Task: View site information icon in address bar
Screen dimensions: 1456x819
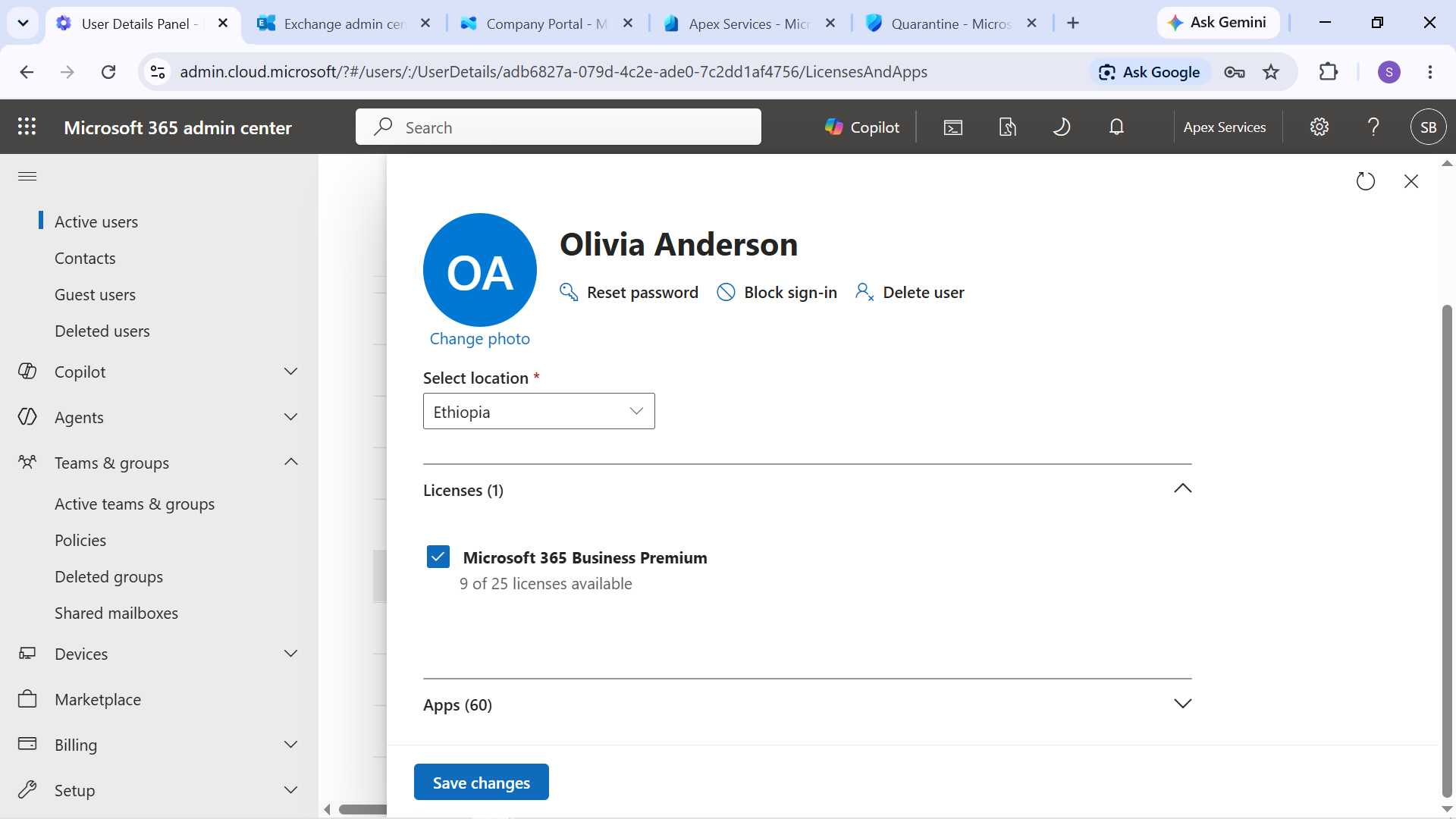Action: tap(158, 72)
